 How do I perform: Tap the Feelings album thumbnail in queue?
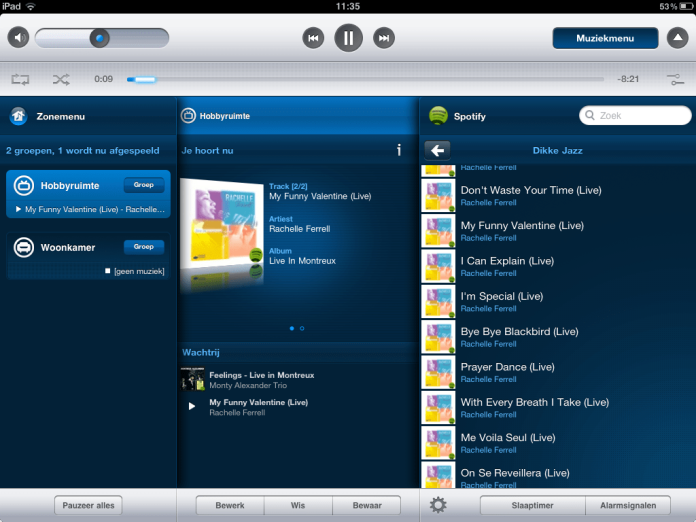[192, 379]
